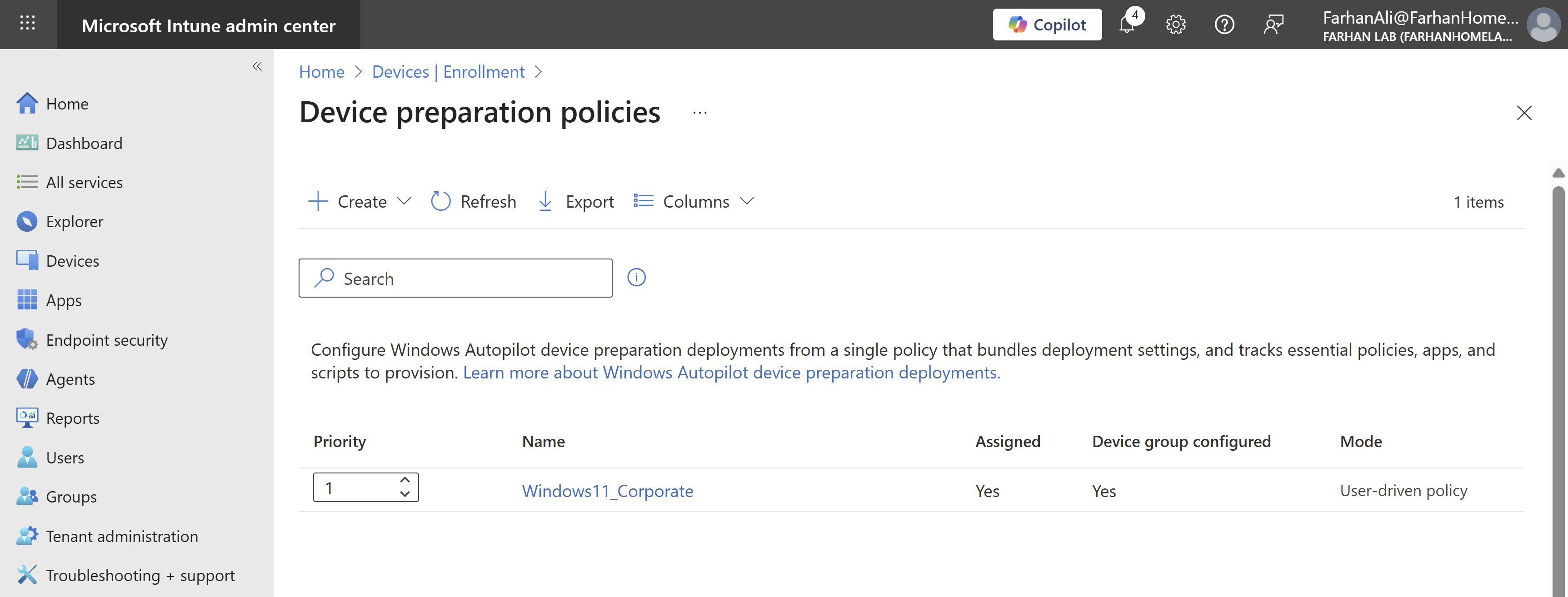Open Endpoint security in sidebar
Image resolution: width=1568 pixels, height=597 pixels.
coord(106,339)
